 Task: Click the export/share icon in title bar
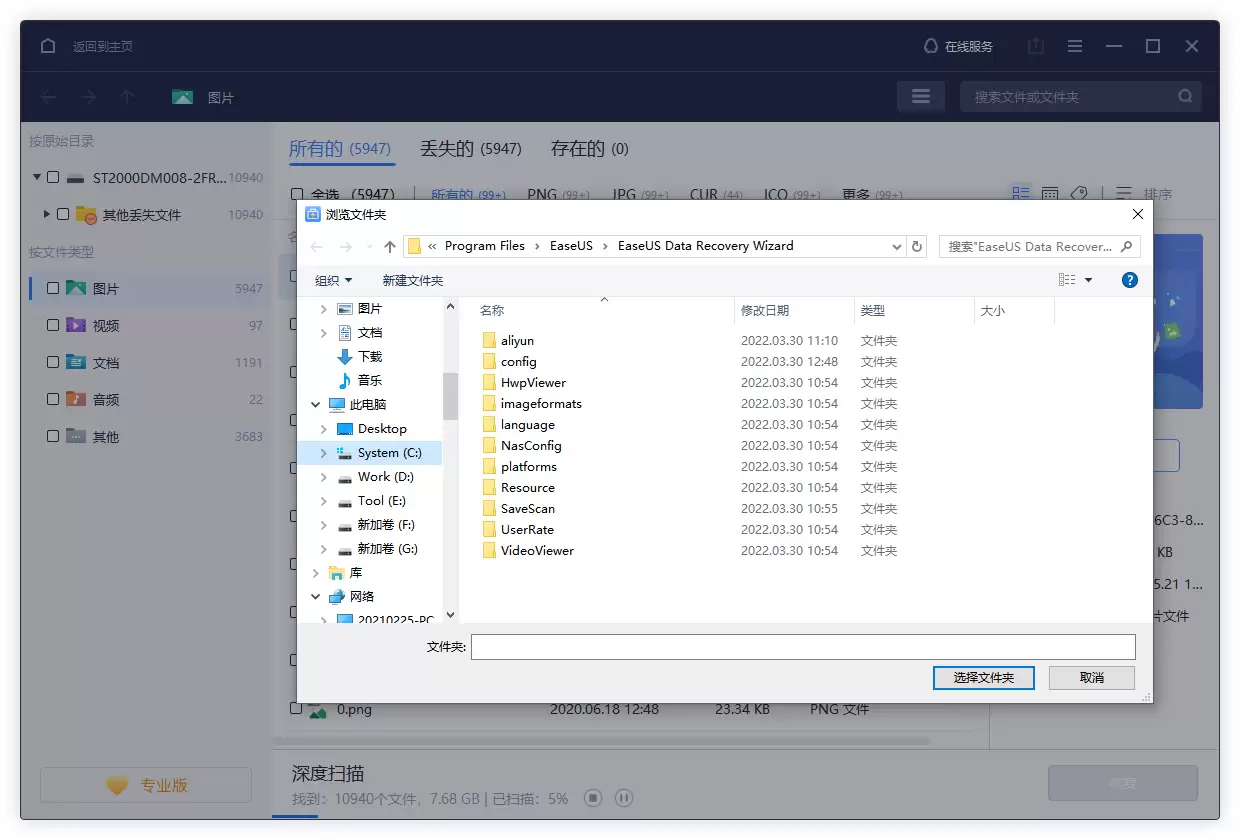(1035, 46)
